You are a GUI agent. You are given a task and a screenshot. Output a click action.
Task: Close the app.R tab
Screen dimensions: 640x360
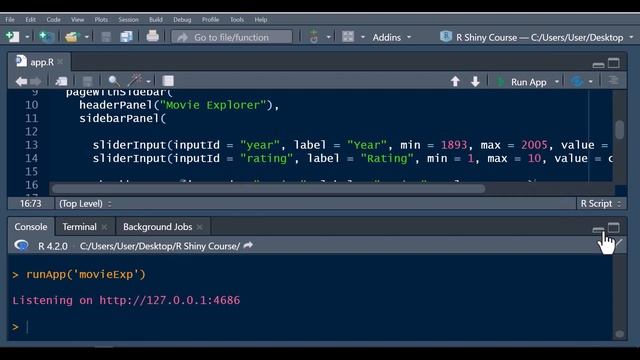tap(60, 62)
